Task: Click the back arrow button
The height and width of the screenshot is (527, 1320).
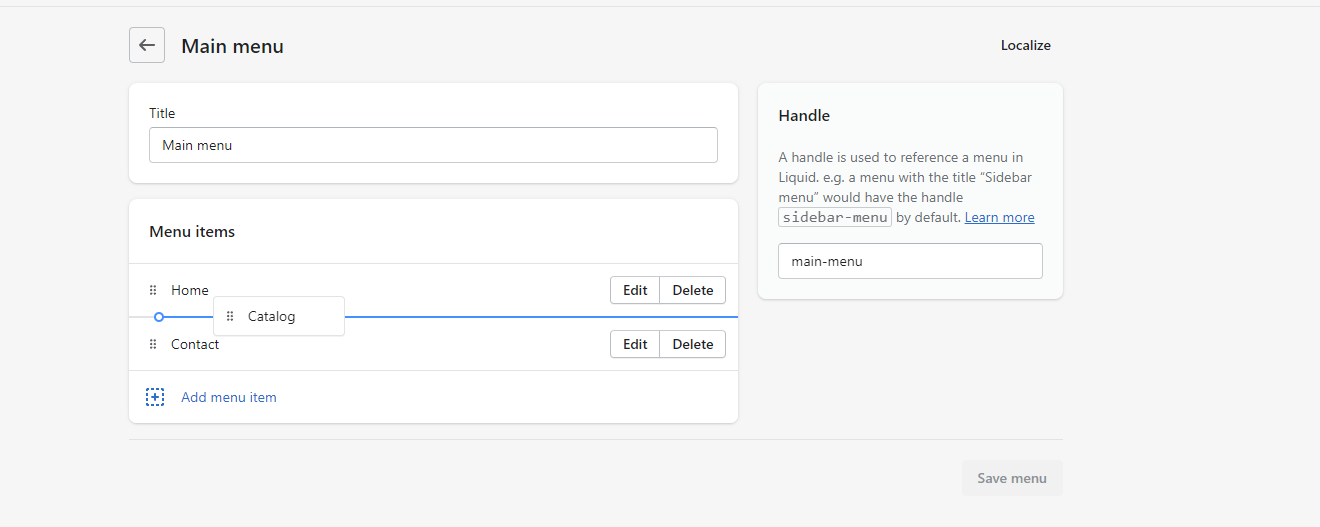Action: coord(147,45)
